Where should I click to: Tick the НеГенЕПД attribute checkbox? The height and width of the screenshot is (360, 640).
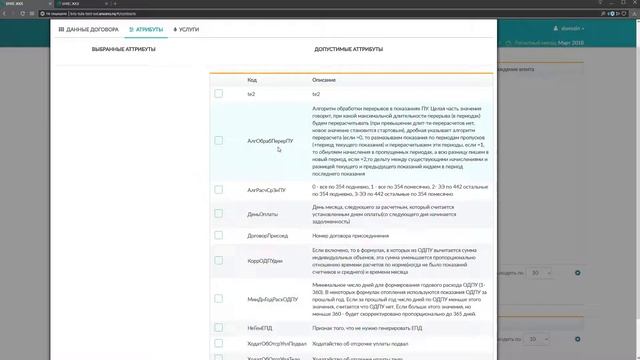(x=219, y=327)
